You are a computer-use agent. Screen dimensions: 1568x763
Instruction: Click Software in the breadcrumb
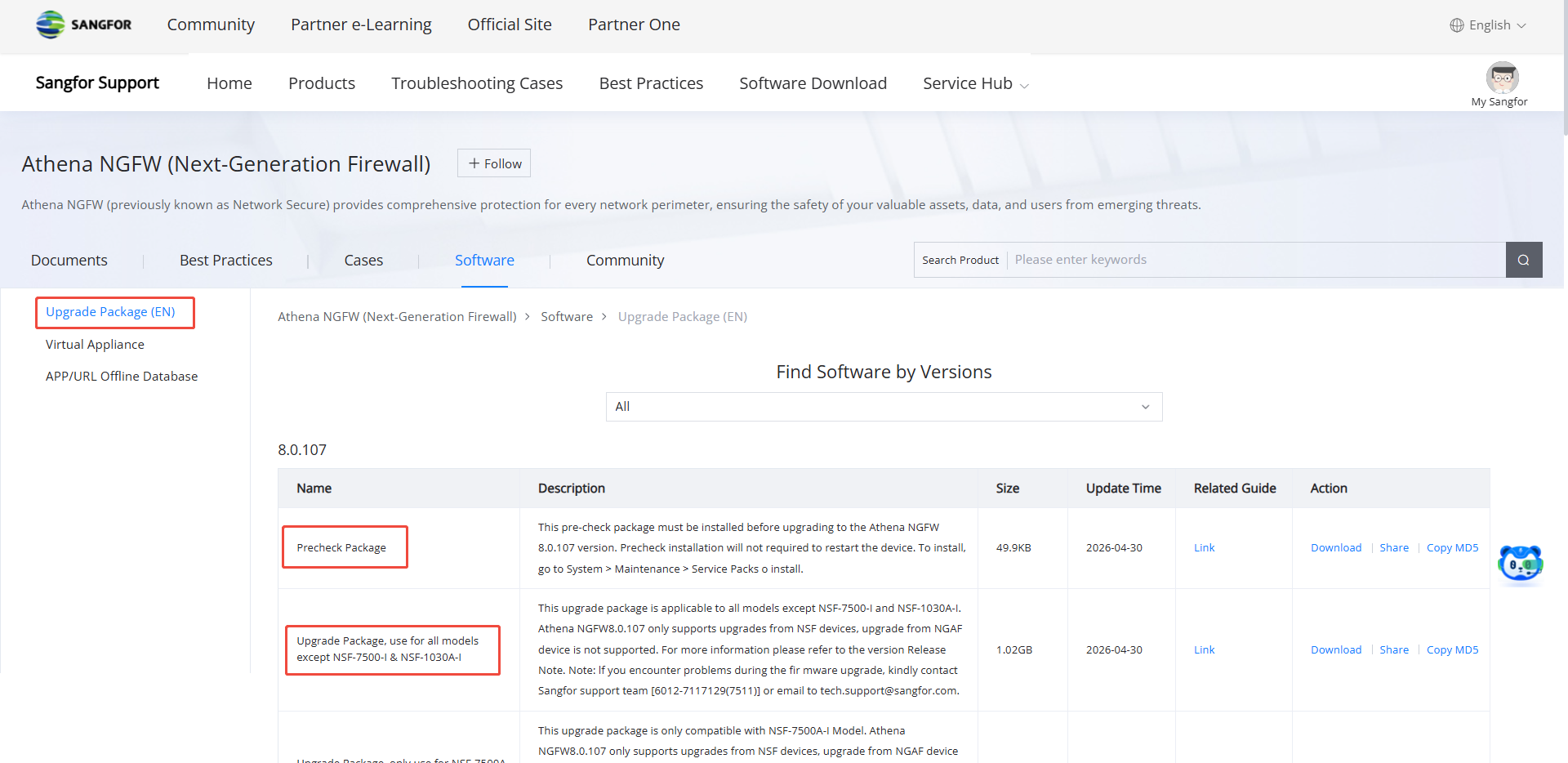pos(567,317)
